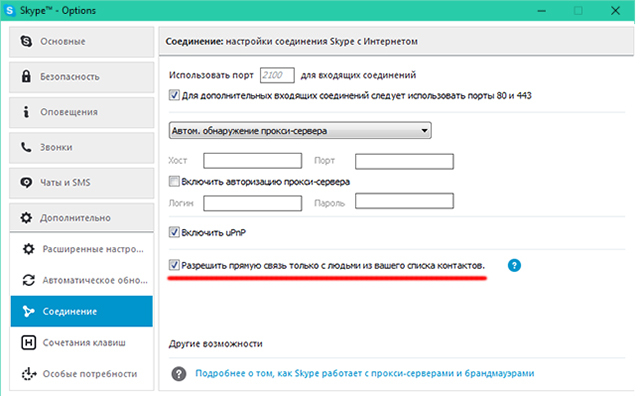The height and width of the screenshot is (396, 640).
Task: Click the connection nodes icon beside Соединение
Action: coord(29,311)
